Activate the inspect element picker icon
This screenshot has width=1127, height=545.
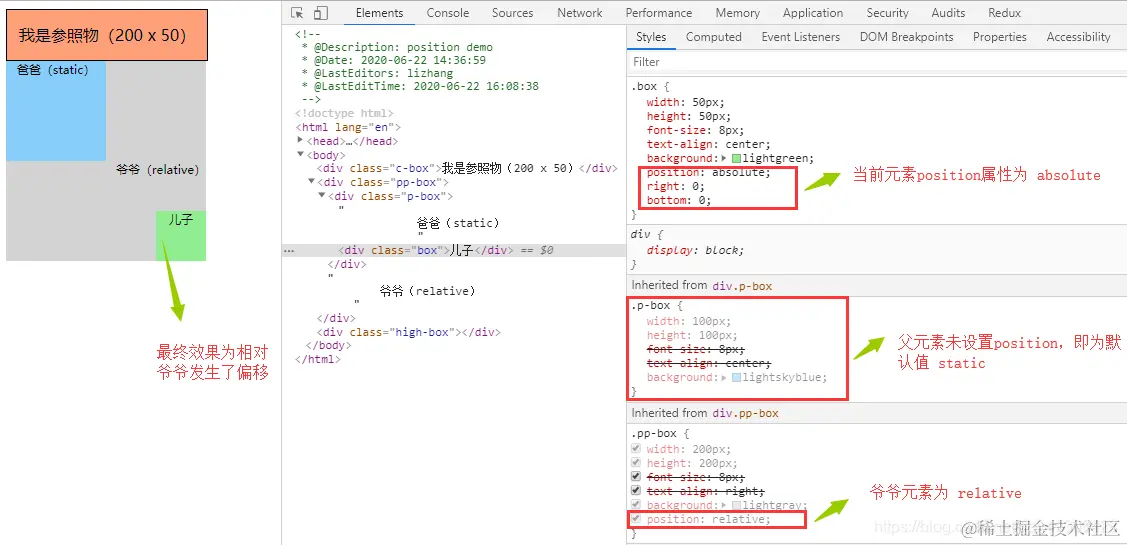tap(298, 13)
